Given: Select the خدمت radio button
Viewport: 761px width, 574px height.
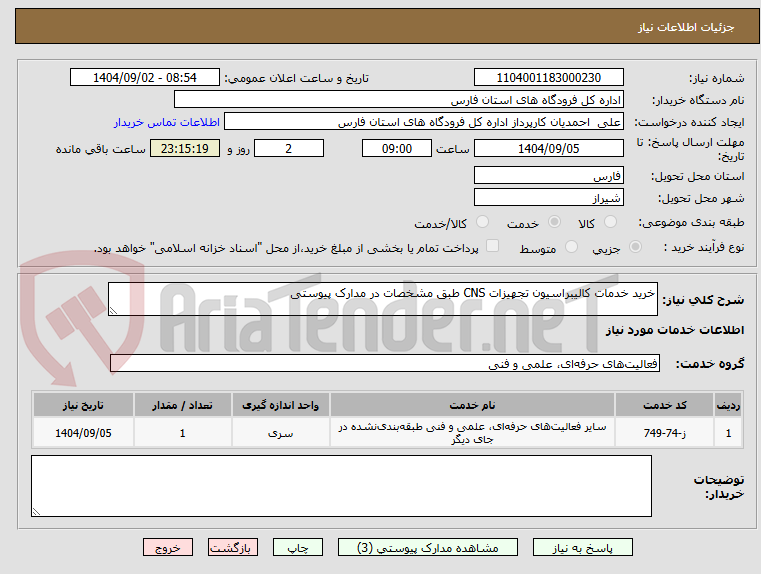Looking at the screenshot, I should [x=554, y=222].
